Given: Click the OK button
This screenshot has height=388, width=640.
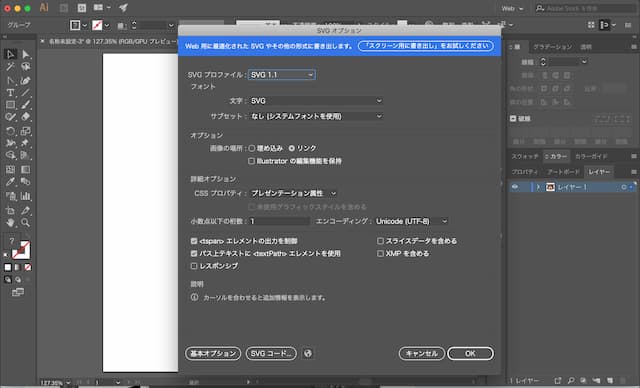Looking at the screenshot, I should point(471,353).
